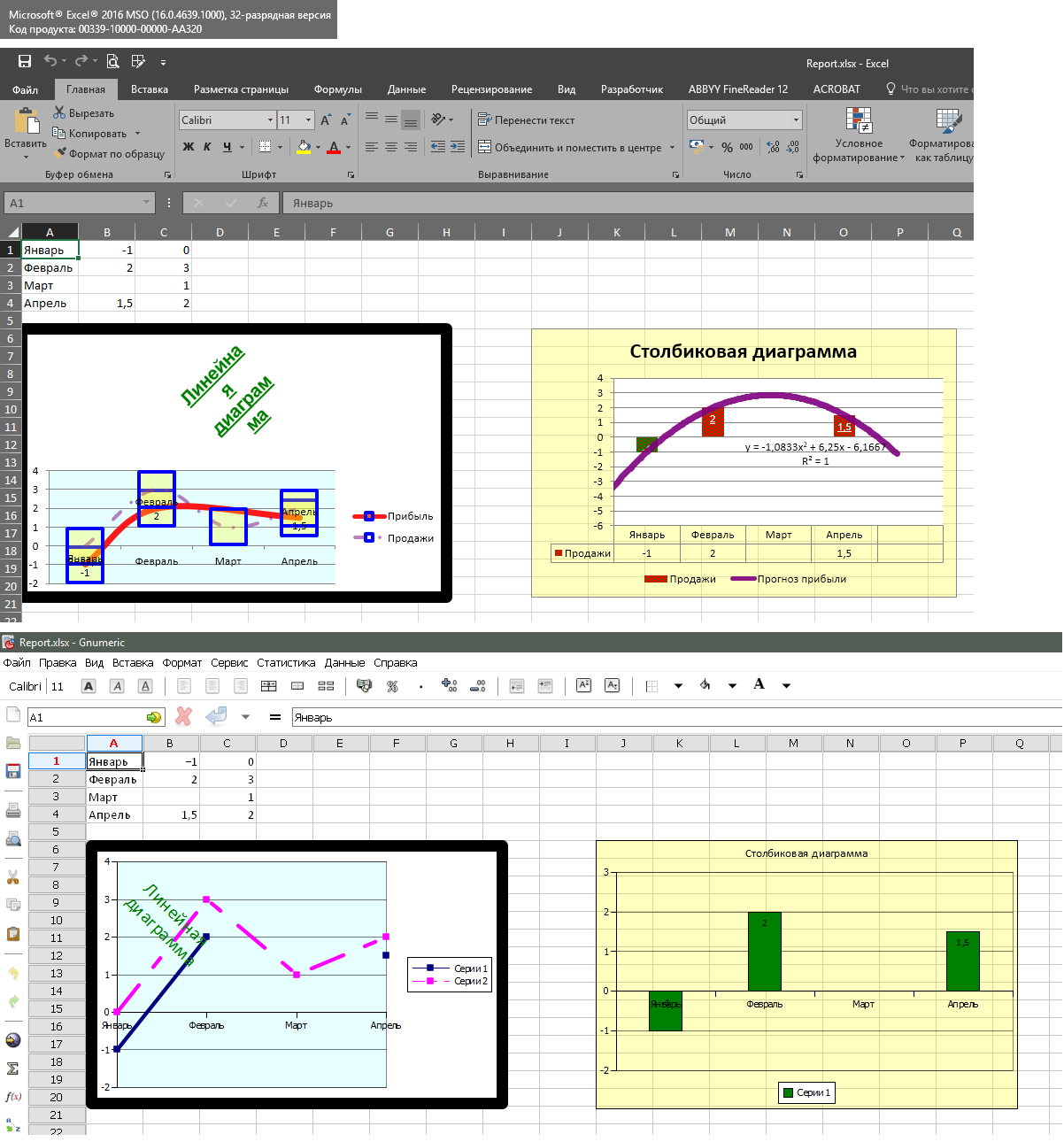Click the percent format icon in Gnumeric
The image size is (1064, 1142).
coord(392,686)
